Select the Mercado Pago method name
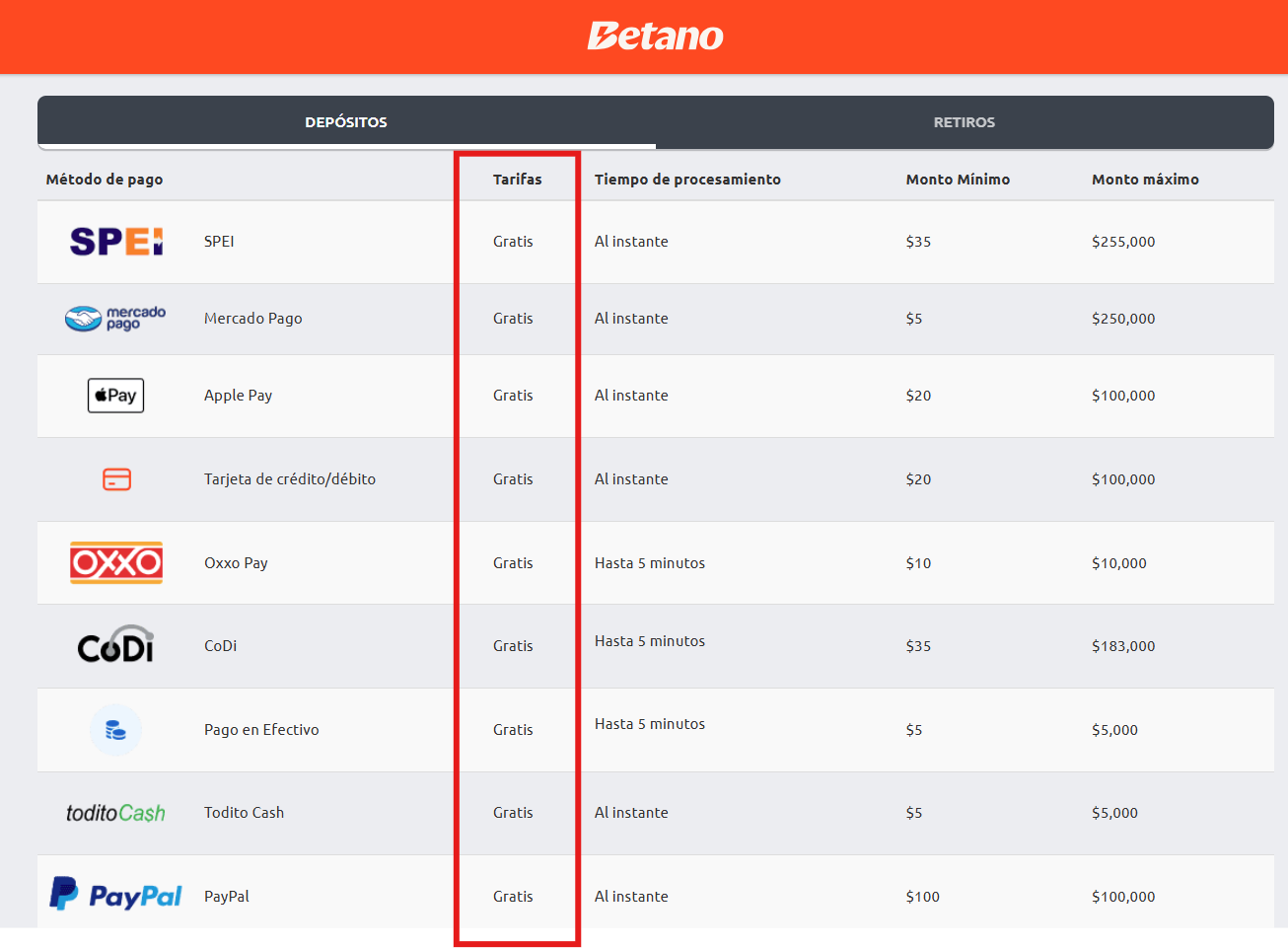The image size is (1288, 948). (x=252, y=319)
